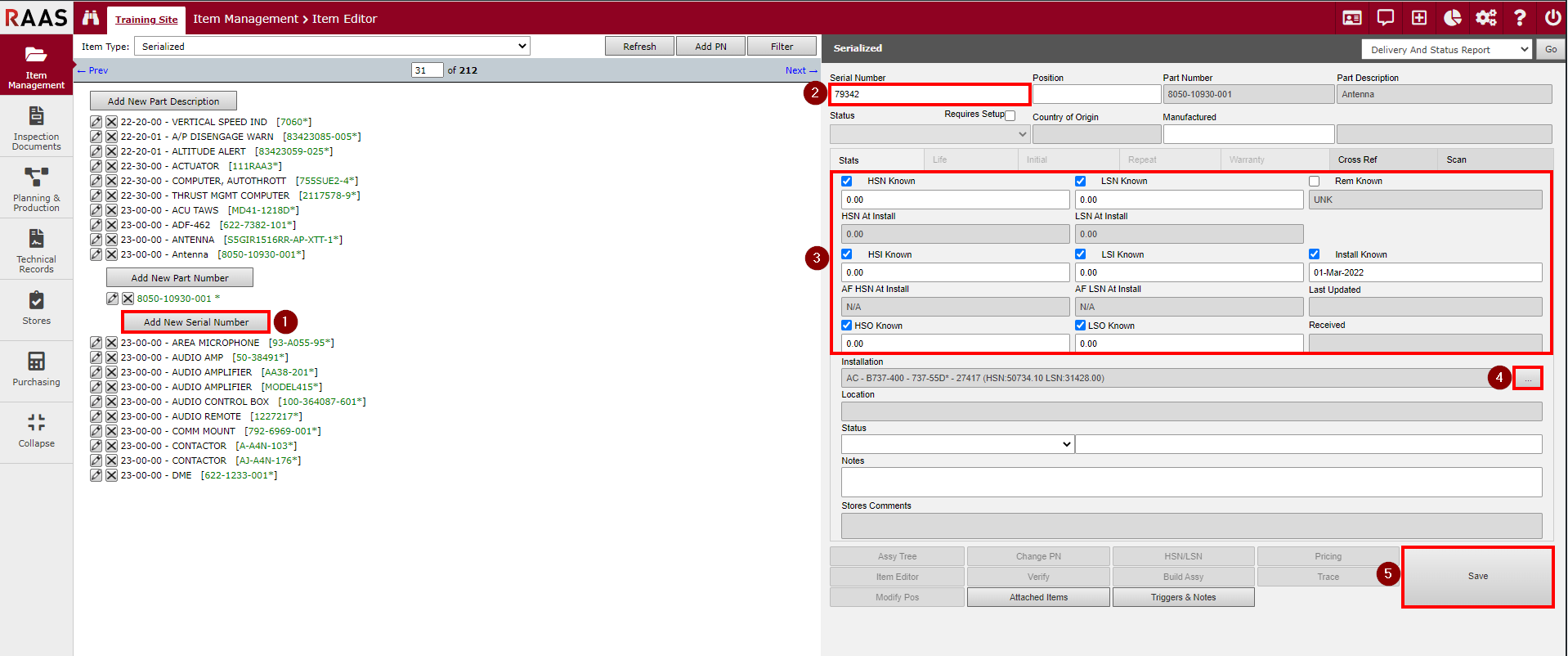Click the Serial Number input field

929,94
